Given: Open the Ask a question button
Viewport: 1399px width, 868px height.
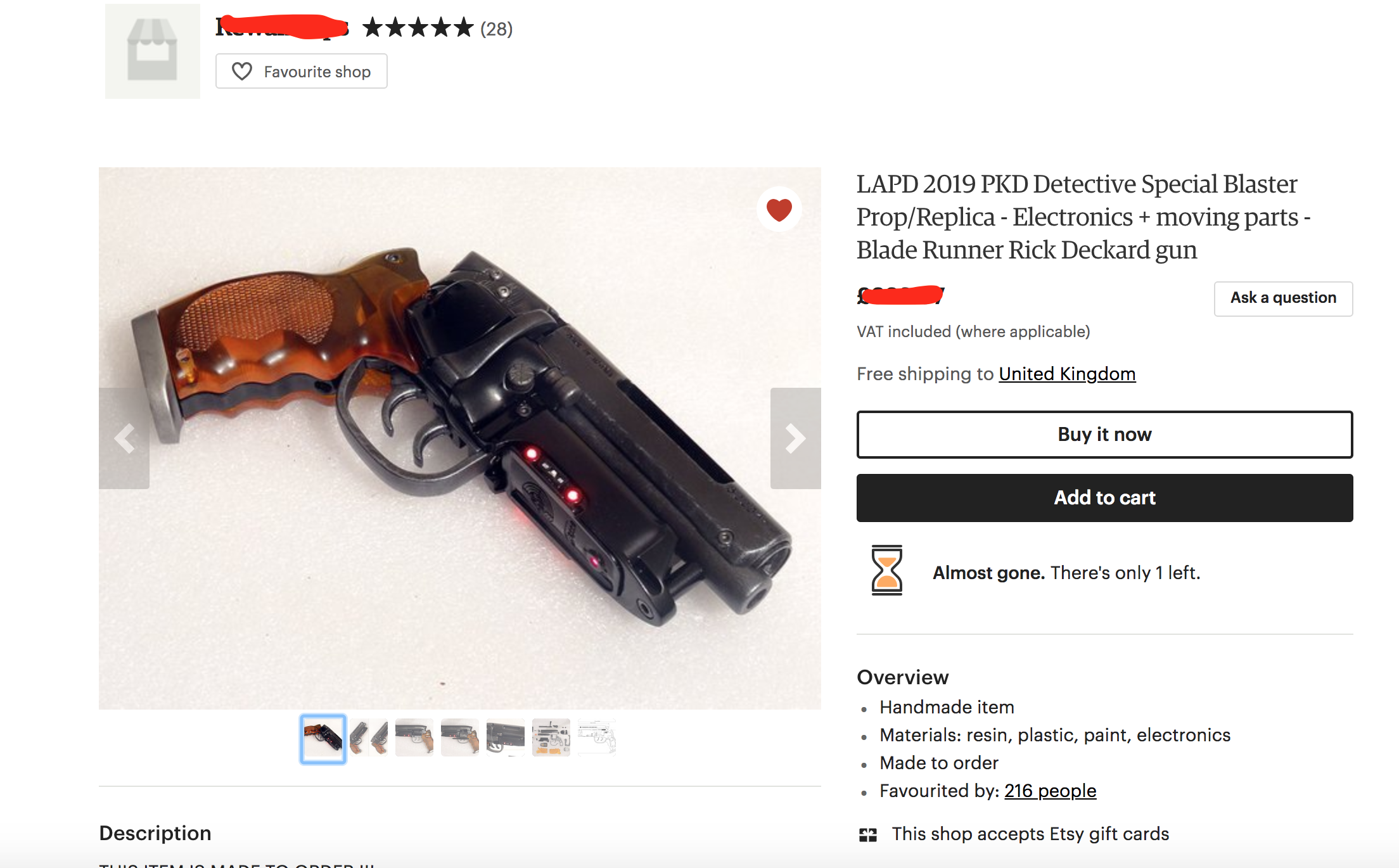Looking at the screenshot, I should [x=1283, y=298].
